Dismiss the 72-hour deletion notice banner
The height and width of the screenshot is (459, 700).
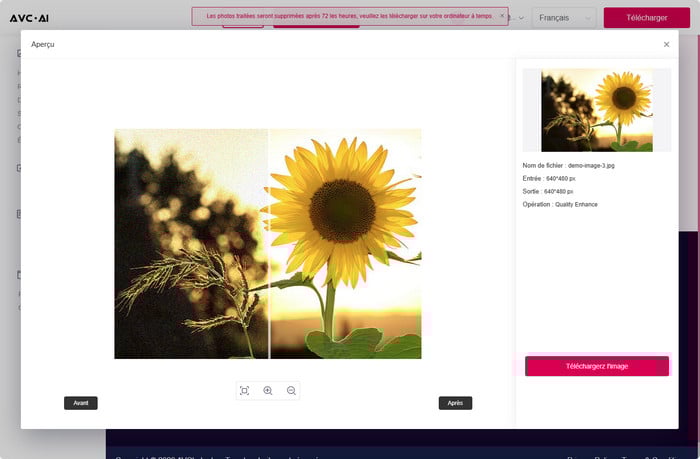pos(502,16)
